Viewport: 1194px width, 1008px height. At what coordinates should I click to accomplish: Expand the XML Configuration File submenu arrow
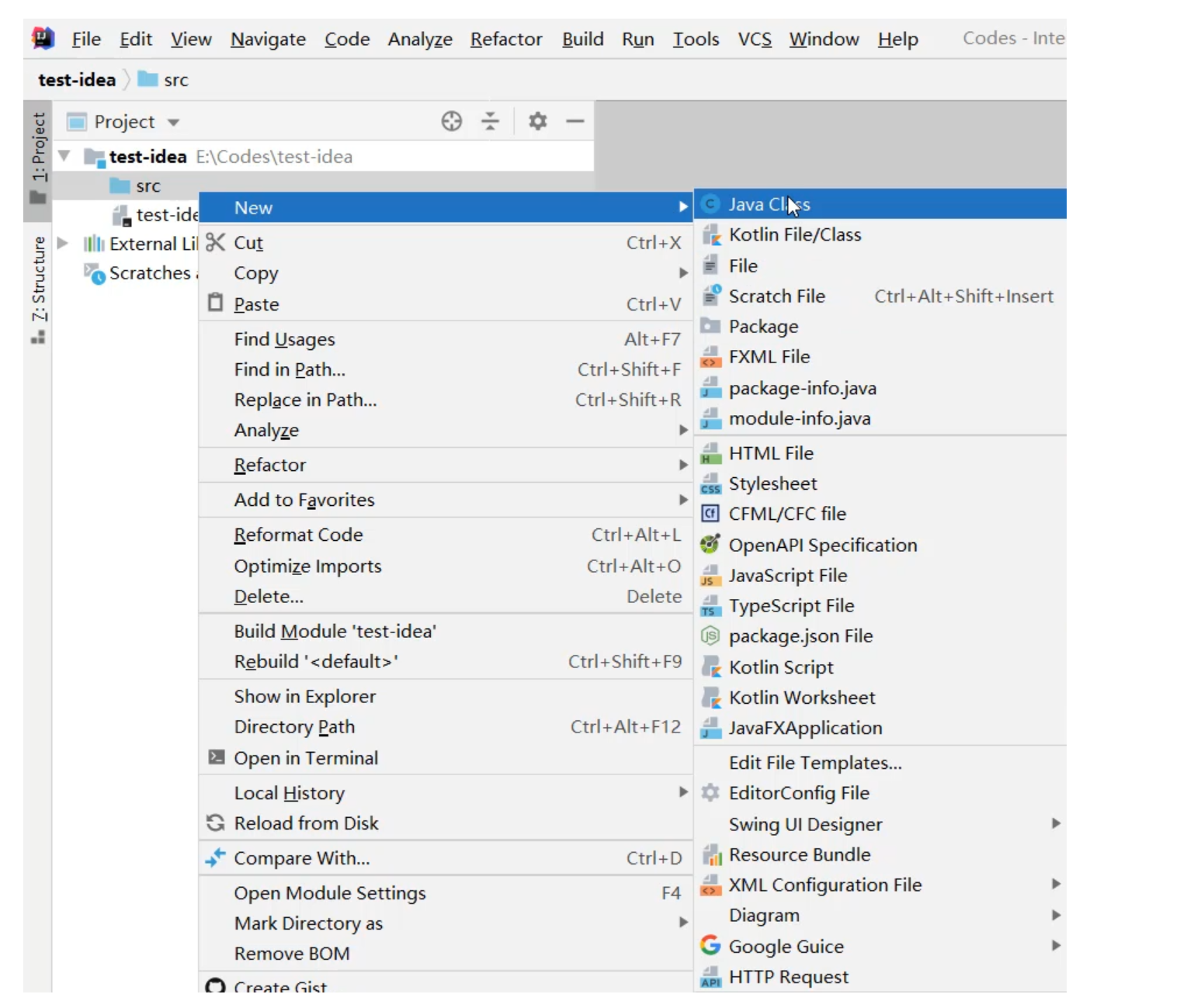click(1056, 883)
